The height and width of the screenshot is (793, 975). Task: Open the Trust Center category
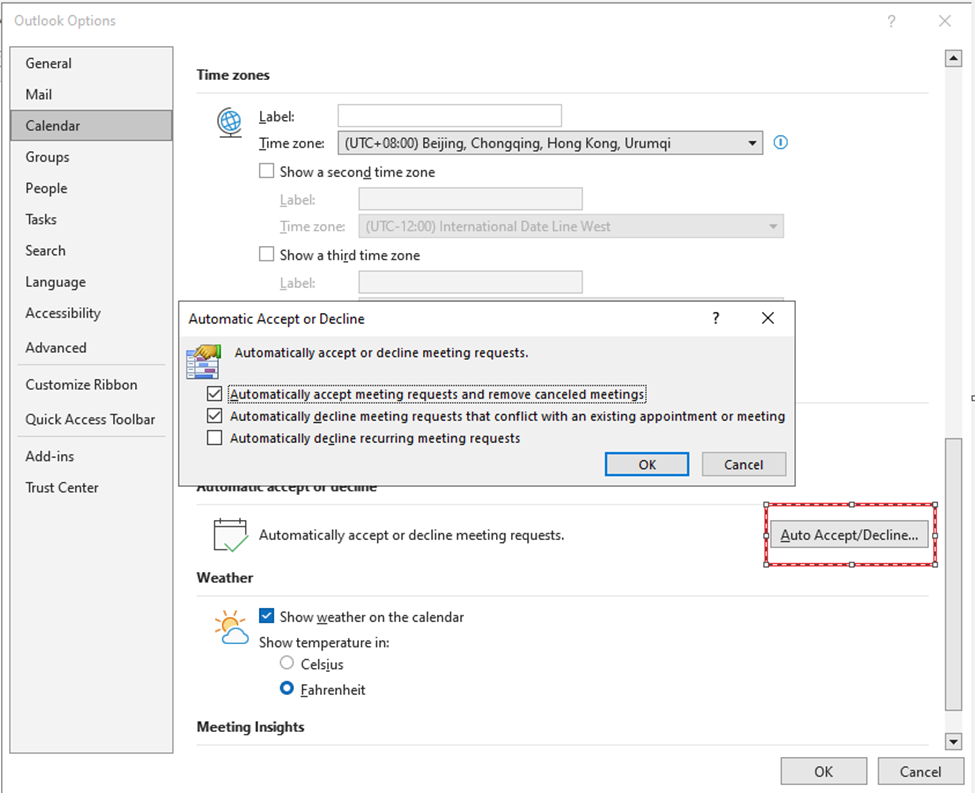(x=91, y=488)
